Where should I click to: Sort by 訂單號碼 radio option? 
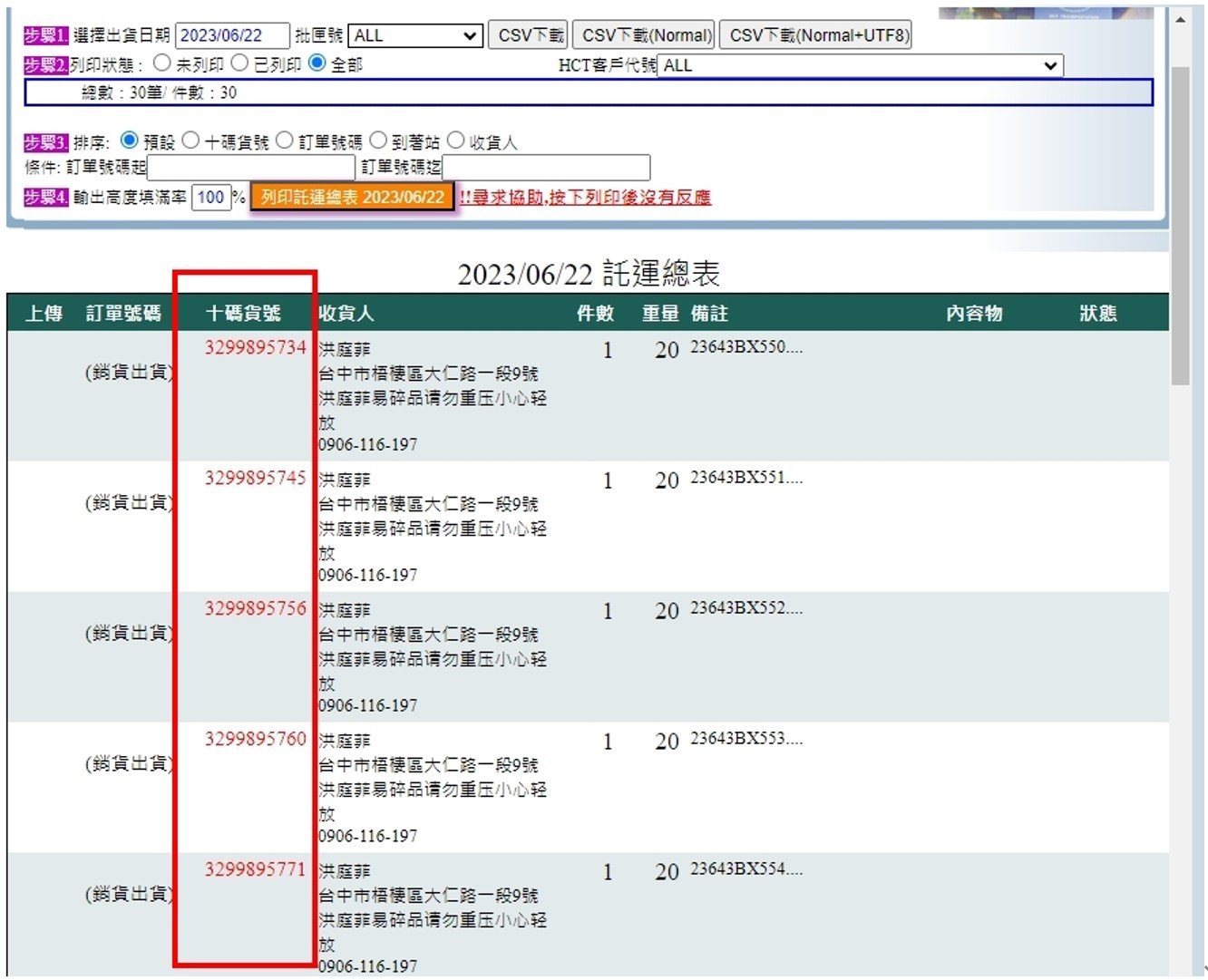pyautogui.click(x=285, y=141)
